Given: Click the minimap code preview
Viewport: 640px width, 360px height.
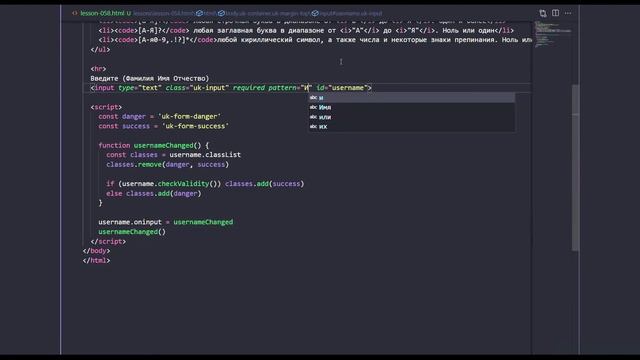Looking at the screenshot, I should point(552,35).
